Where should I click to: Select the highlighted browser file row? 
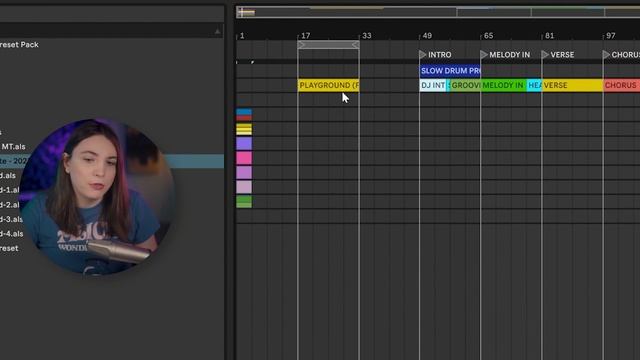pyautogui.click(x=112, y=161)
